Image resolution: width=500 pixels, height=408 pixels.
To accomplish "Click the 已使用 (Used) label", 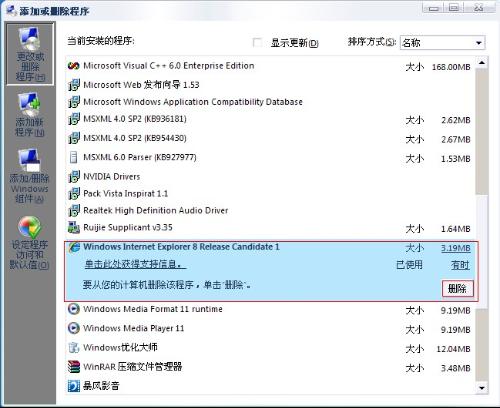I will [x=409, y=265].
